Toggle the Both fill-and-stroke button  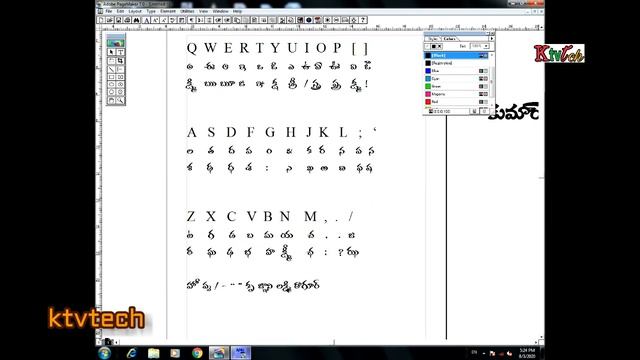pos(440,47)
